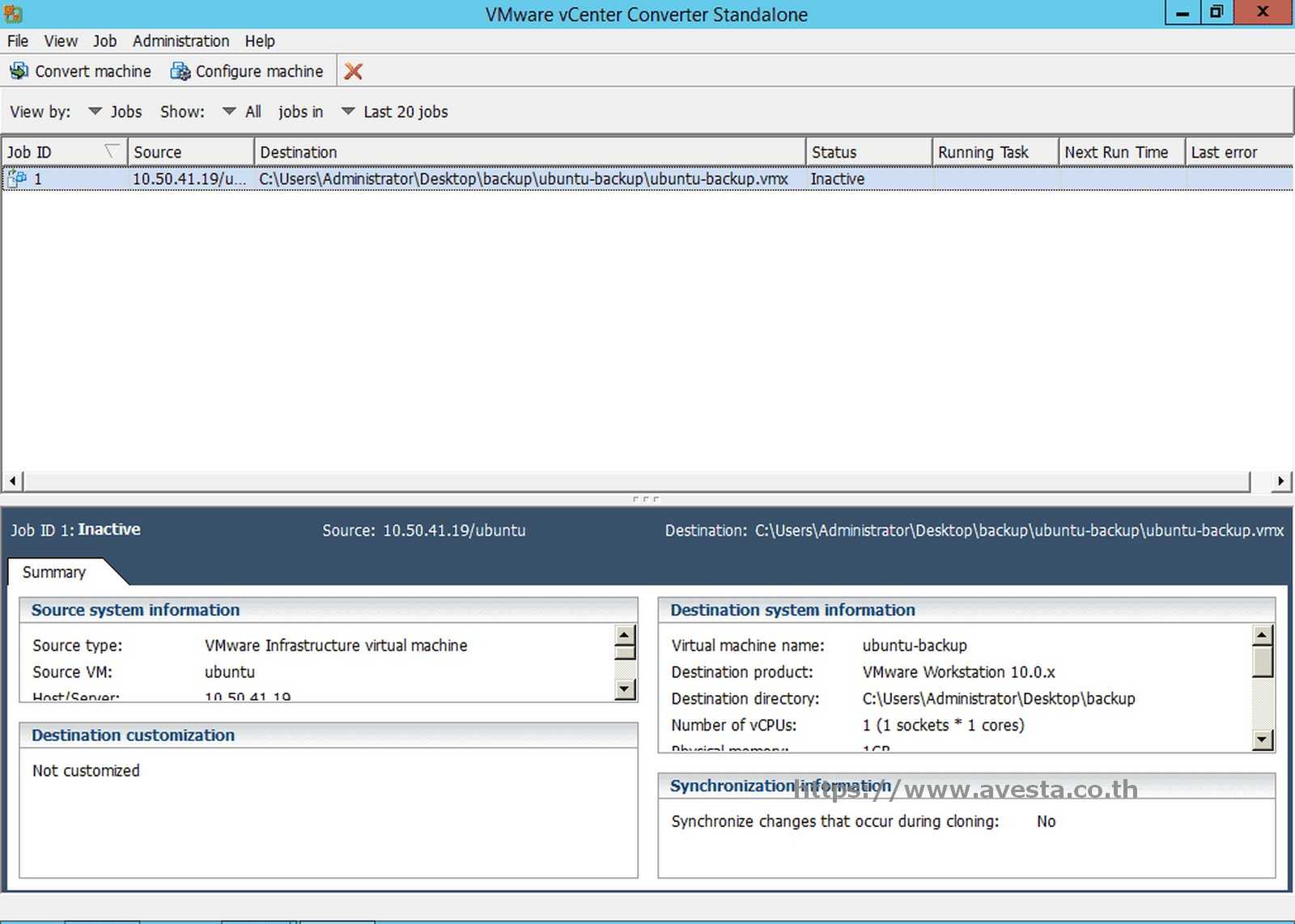Open the Administration menu
The image size is (1295, 924).
[x=180, y=40]
